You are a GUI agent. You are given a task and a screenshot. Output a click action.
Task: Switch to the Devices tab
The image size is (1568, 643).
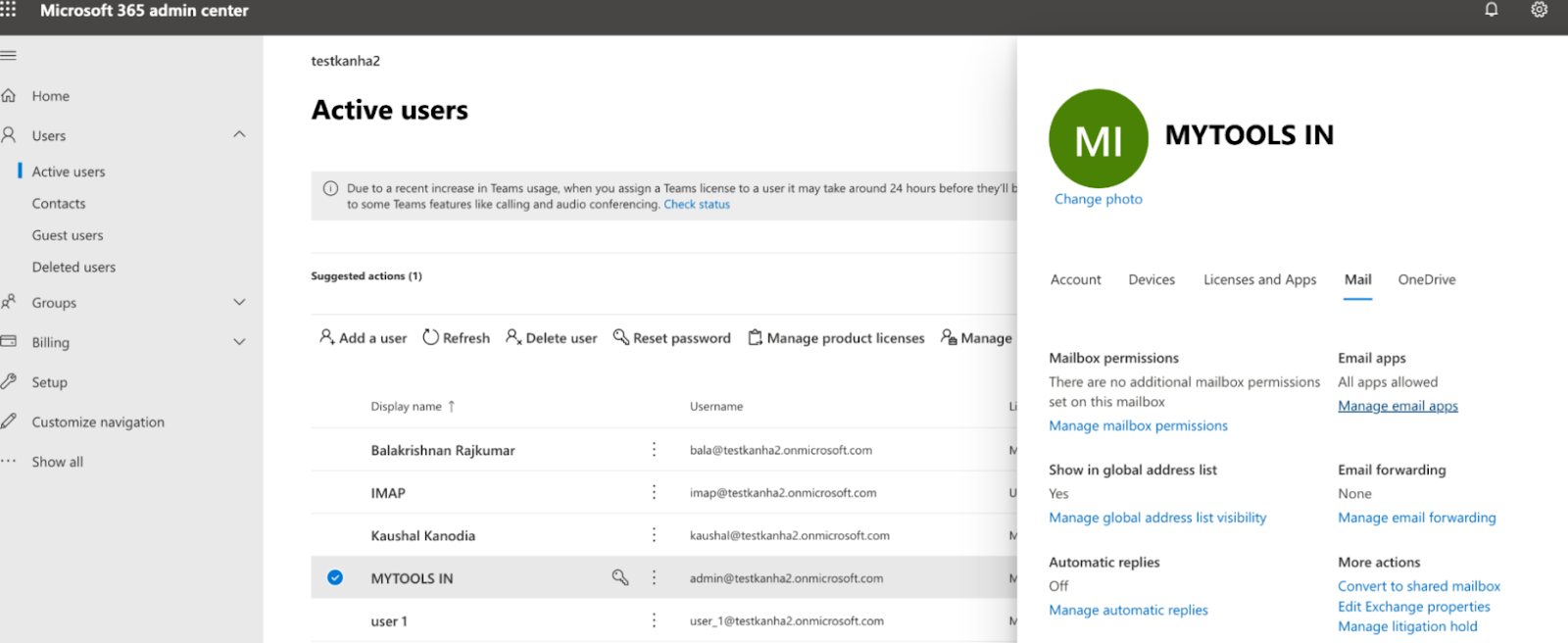[x=1151, y=279]
